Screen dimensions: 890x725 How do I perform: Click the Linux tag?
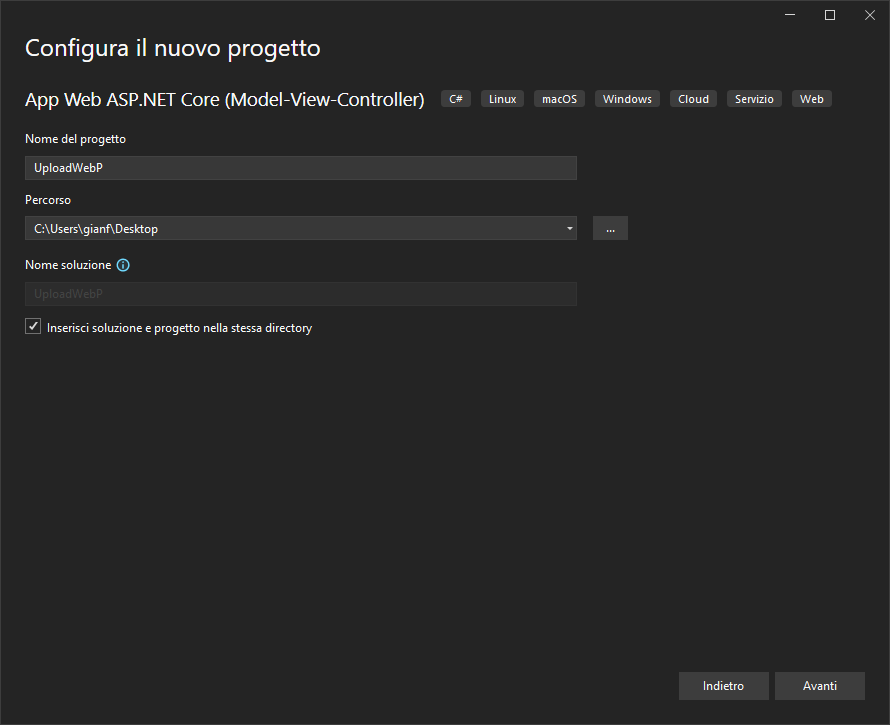point(502,99)
